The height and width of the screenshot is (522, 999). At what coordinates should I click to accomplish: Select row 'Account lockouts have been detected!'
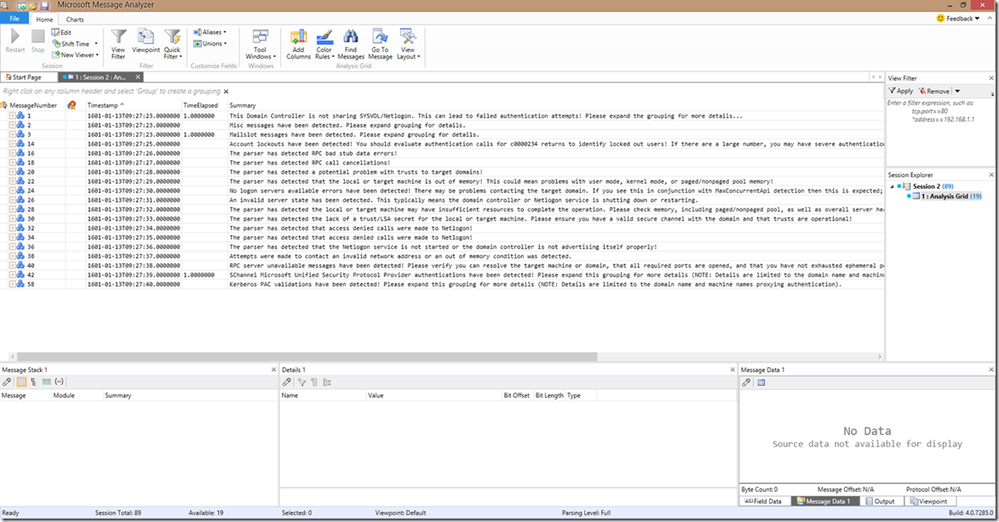(x=442, y=144)
